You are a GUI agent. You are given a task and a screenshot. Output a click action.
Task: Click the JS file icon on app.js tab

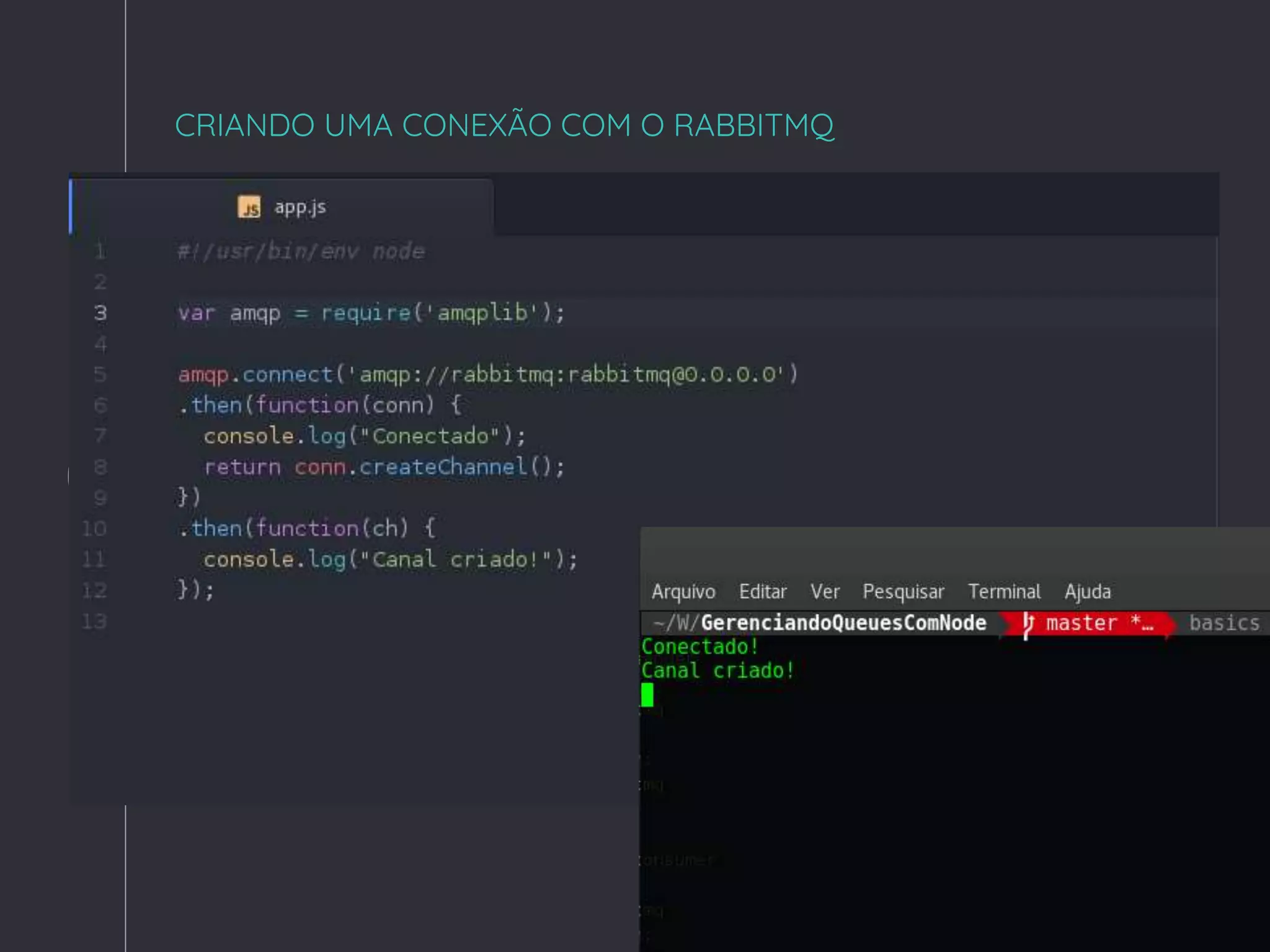click(249, 207)
